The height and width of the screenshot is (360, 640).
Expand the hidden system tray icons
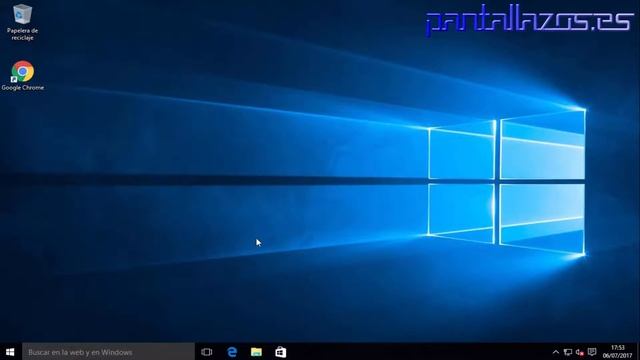point(556,352)
